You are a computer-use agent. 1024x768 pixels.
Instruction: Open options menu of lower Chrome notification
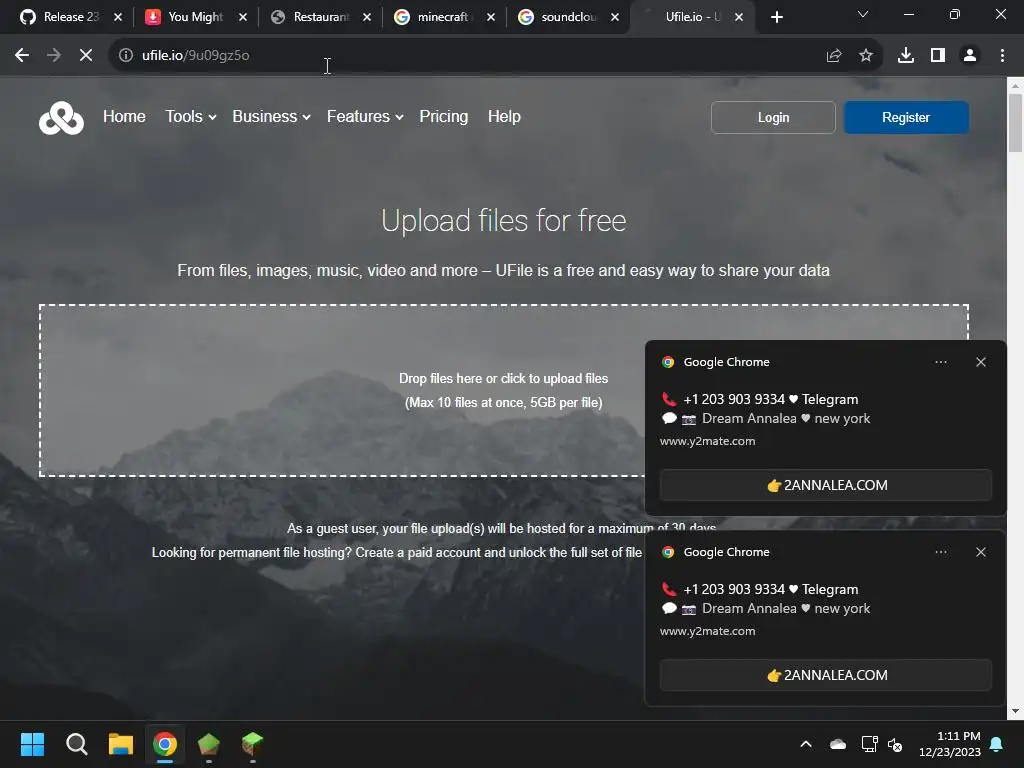941,552
